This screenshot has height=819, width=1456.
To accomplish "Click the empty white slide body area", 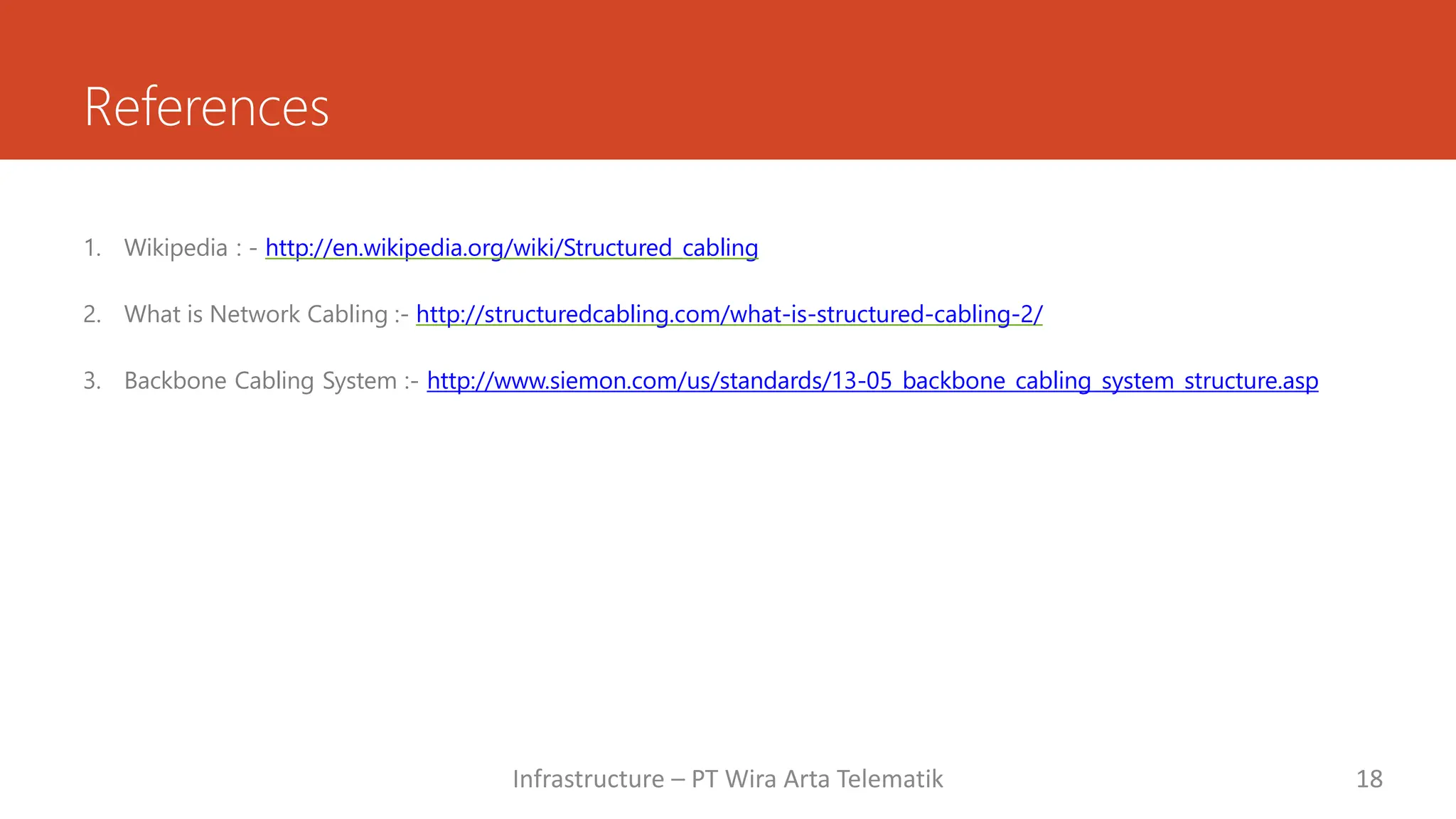I will point(711,569).
